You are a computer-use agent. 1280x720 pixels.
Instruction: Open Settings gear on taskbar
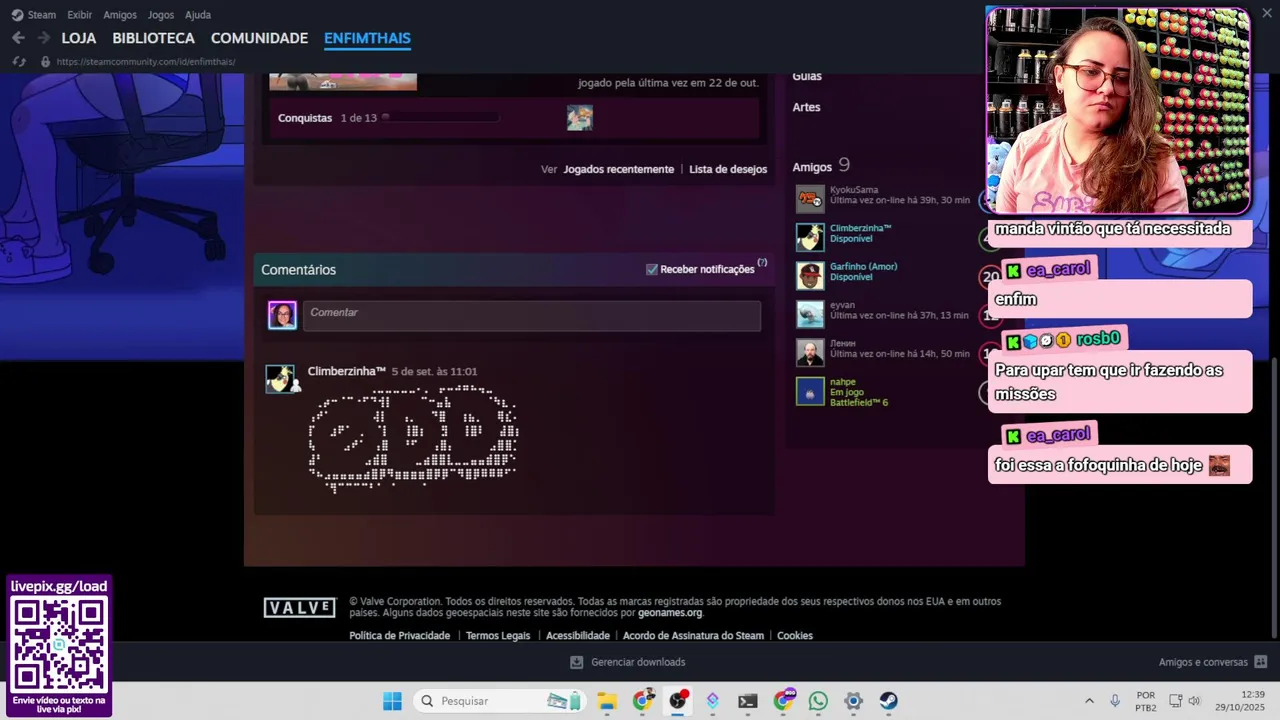pyautogui.click(x=853, y=701)
